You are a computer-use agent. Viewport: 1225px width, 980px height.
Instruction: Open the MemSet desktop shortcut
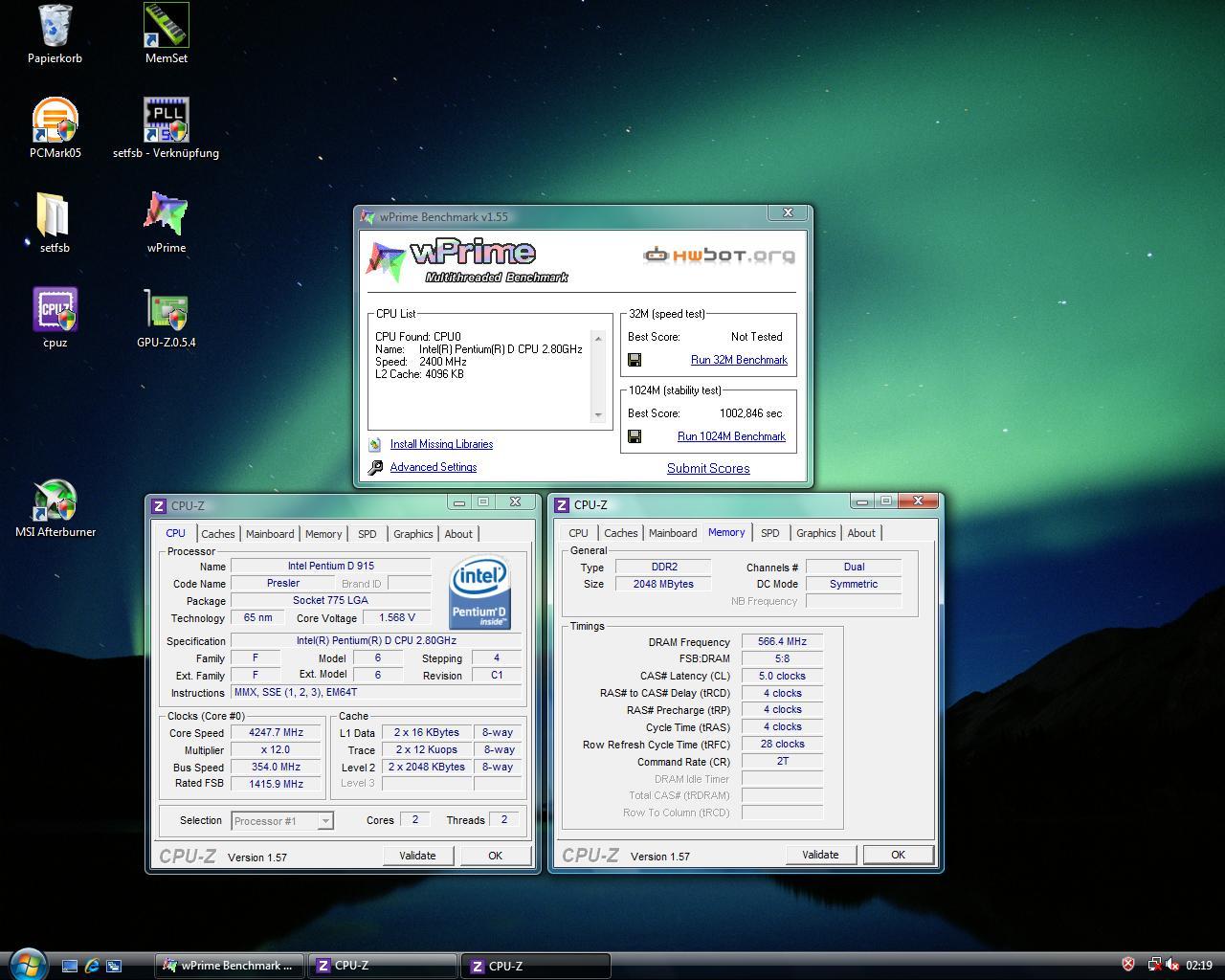point(167,33)
